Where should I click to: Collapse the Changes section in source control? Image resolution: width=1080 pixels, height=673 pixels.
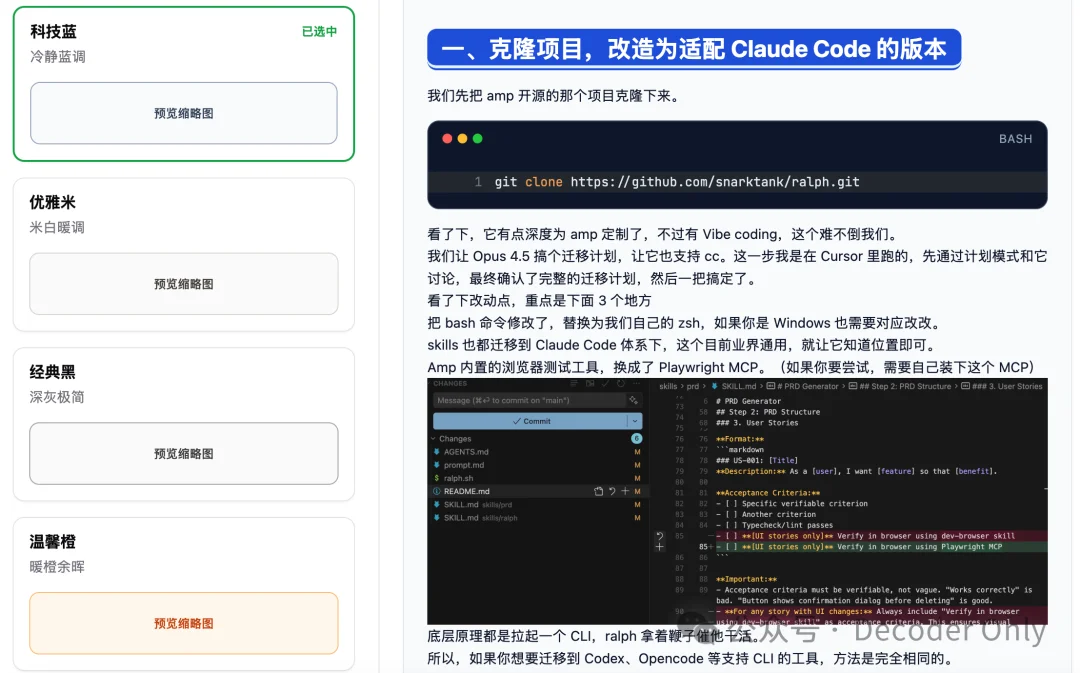click(432, 439)
